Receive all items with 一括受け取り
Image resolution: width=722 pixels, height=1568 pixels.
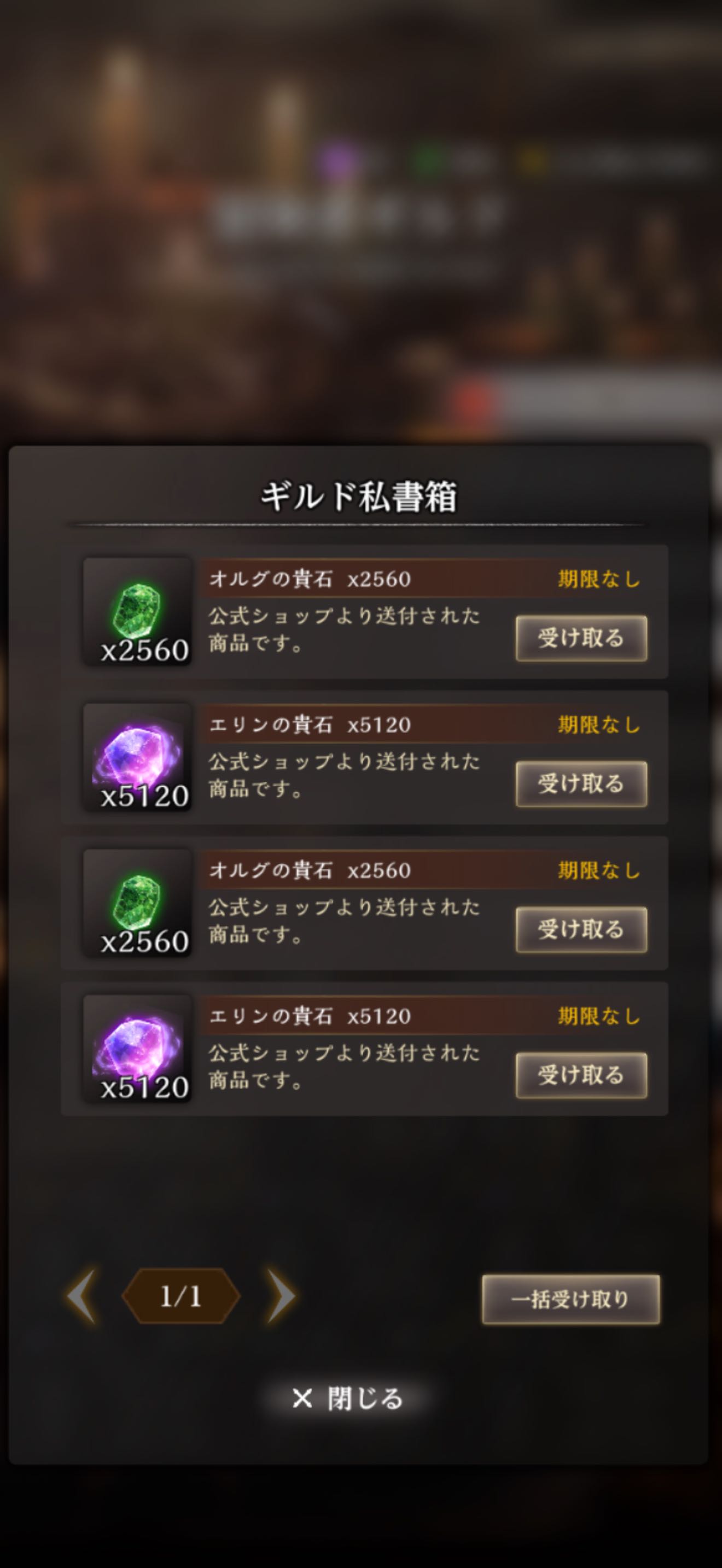point(571,1299)
